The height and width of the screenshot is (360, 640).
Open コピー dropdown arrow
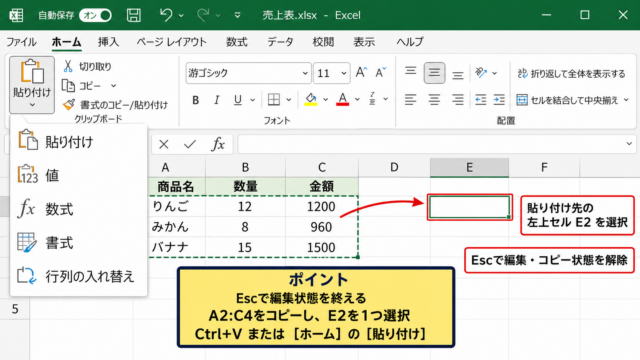113,86
